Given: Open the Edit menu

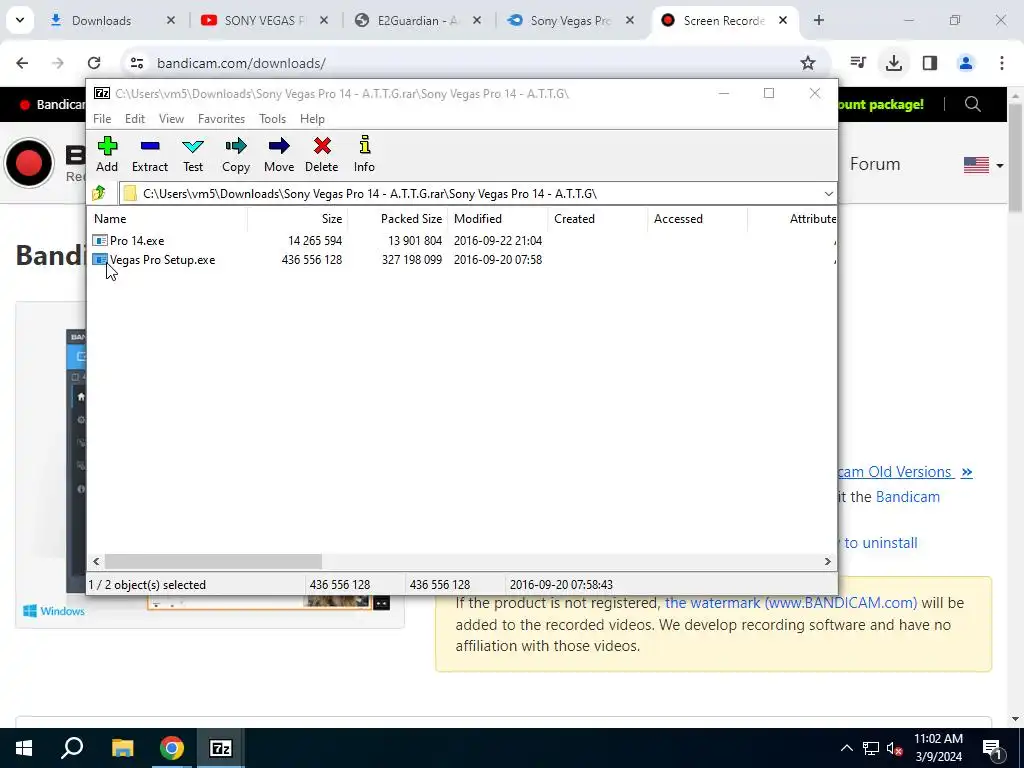Looking at the screenshot, I should tap(135, 119).
